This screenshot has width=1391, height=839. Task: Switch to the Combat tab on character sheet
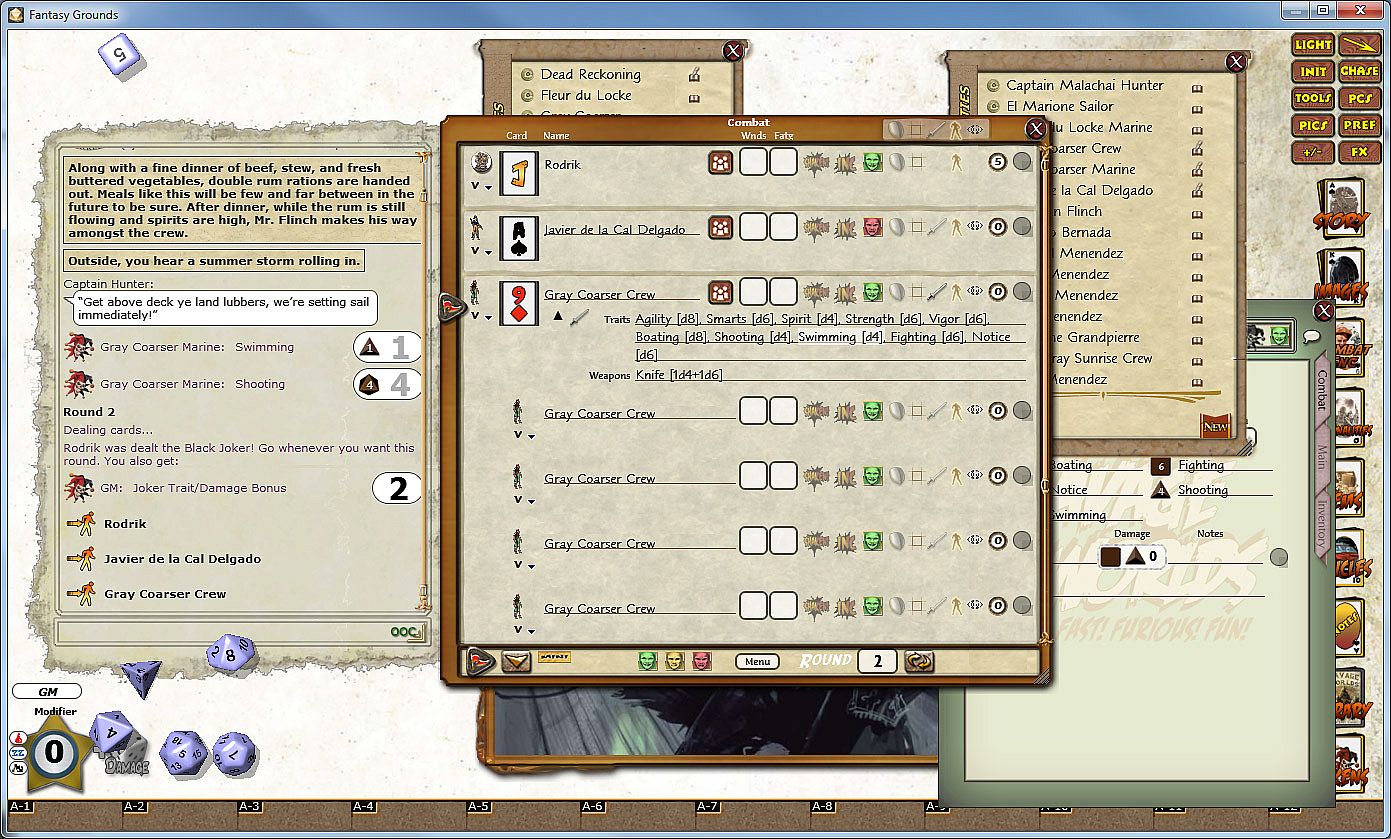click(1321, 391)
